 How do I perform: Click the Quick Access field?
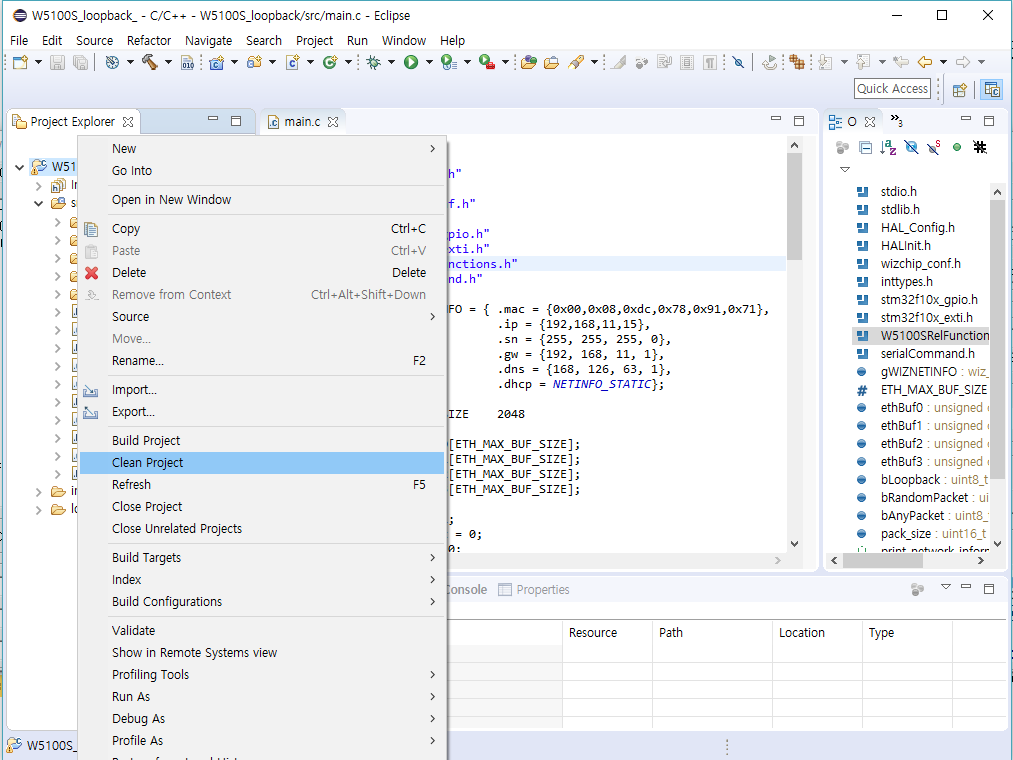[x=892, y=89]
